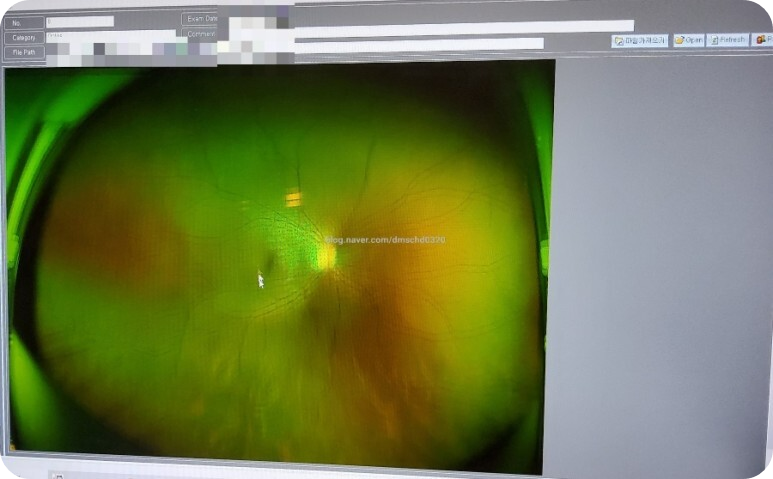Click the page icon on the Refresh button
Image resolution: width=773 pixels, height=479 pixels.
[x=714, y=40]
